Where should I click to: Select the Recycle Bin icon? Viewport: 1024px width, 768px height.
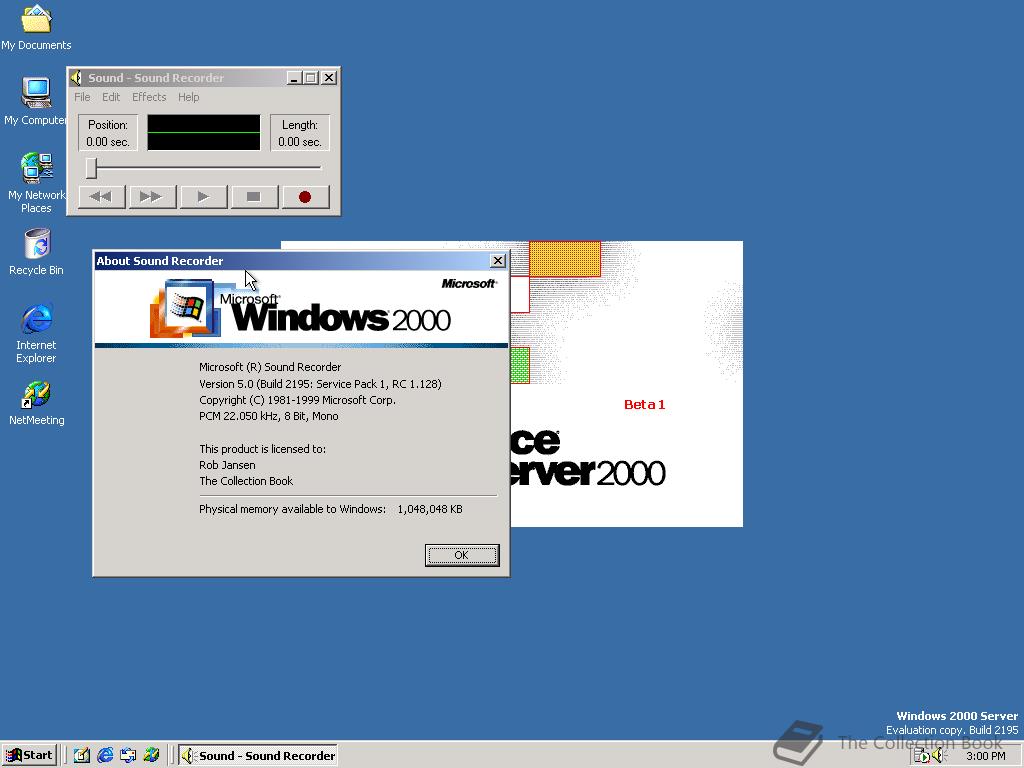click(x=37, y=253)
